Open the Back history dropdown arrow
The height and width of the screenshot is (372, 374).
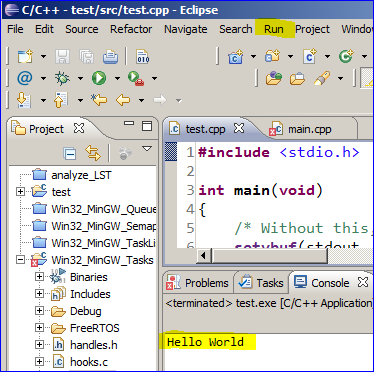(142, 100)
